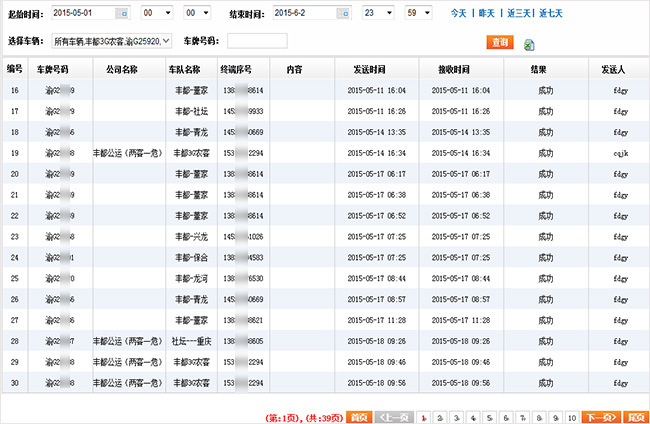Select the 近七天 quick range link
Screen dimensions: 650x424
(551, 13)
